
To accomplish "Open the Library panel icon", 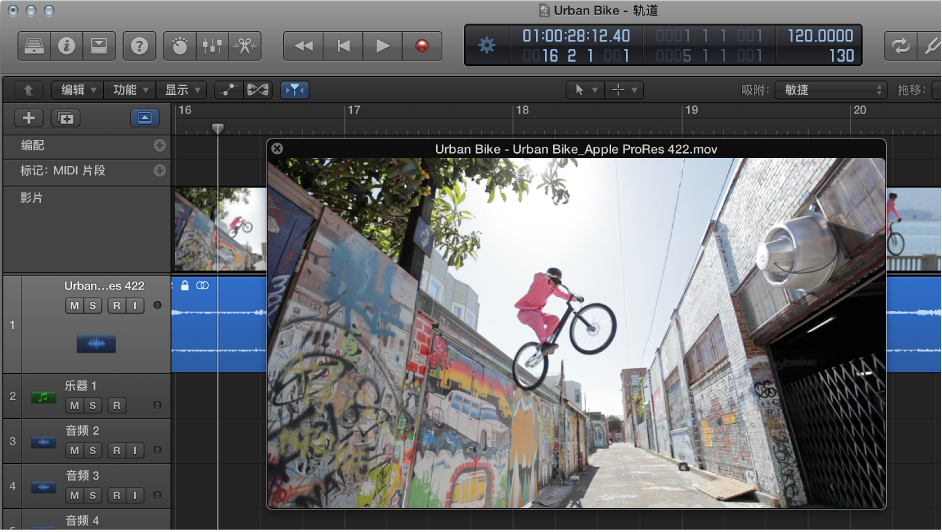I will 35,46.
